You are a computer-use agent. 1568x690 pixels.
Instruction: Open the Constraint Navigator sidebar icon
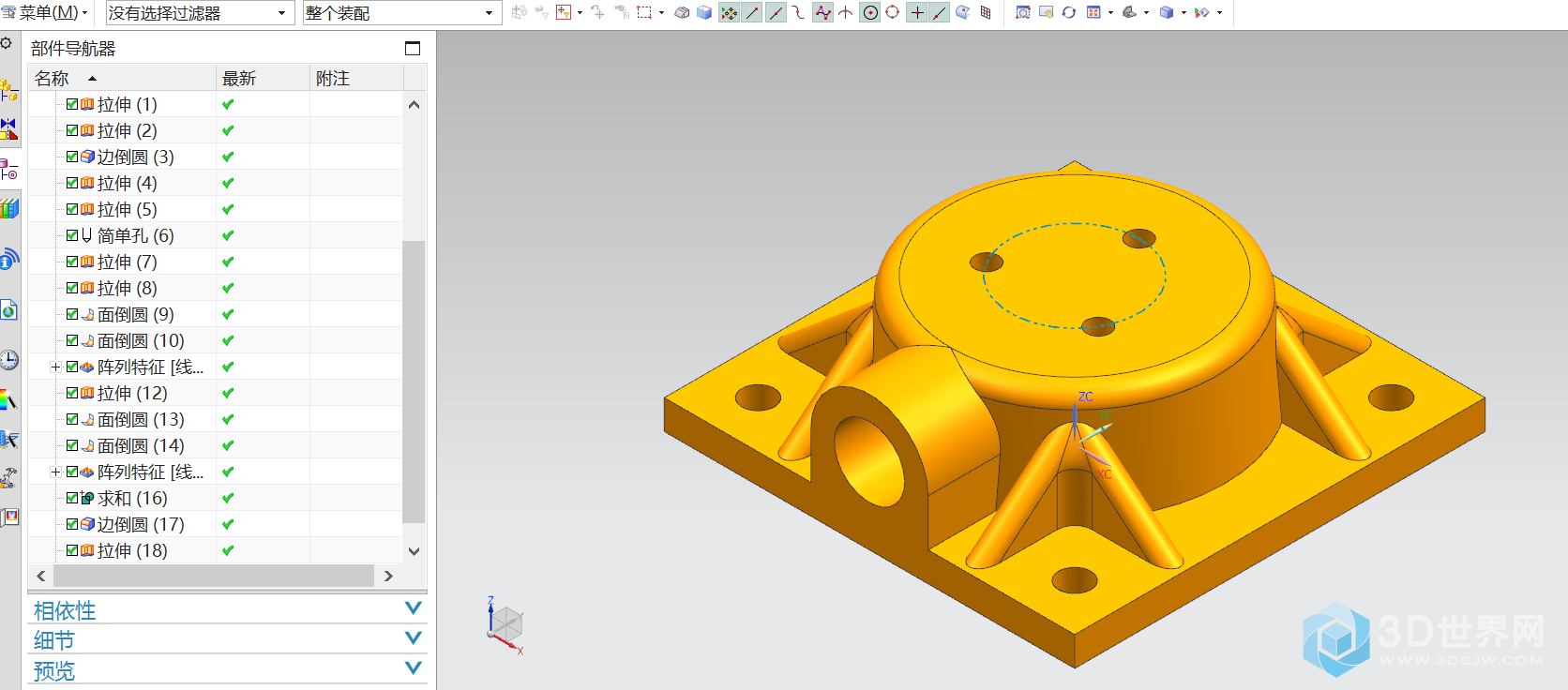[x=8, y=128]
